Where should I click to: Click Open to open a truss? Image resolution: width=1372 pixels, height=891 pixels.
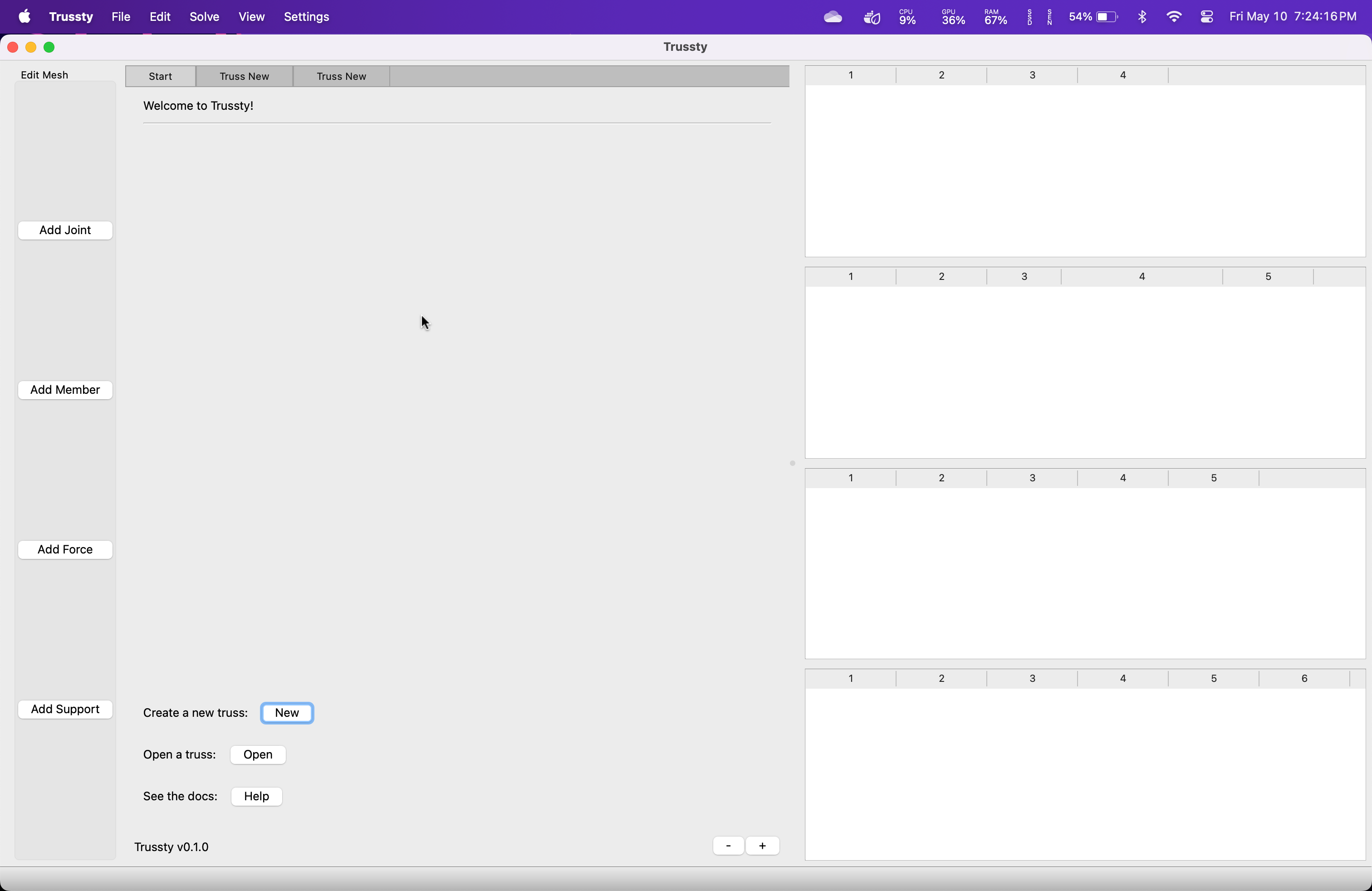pos(258,754)
